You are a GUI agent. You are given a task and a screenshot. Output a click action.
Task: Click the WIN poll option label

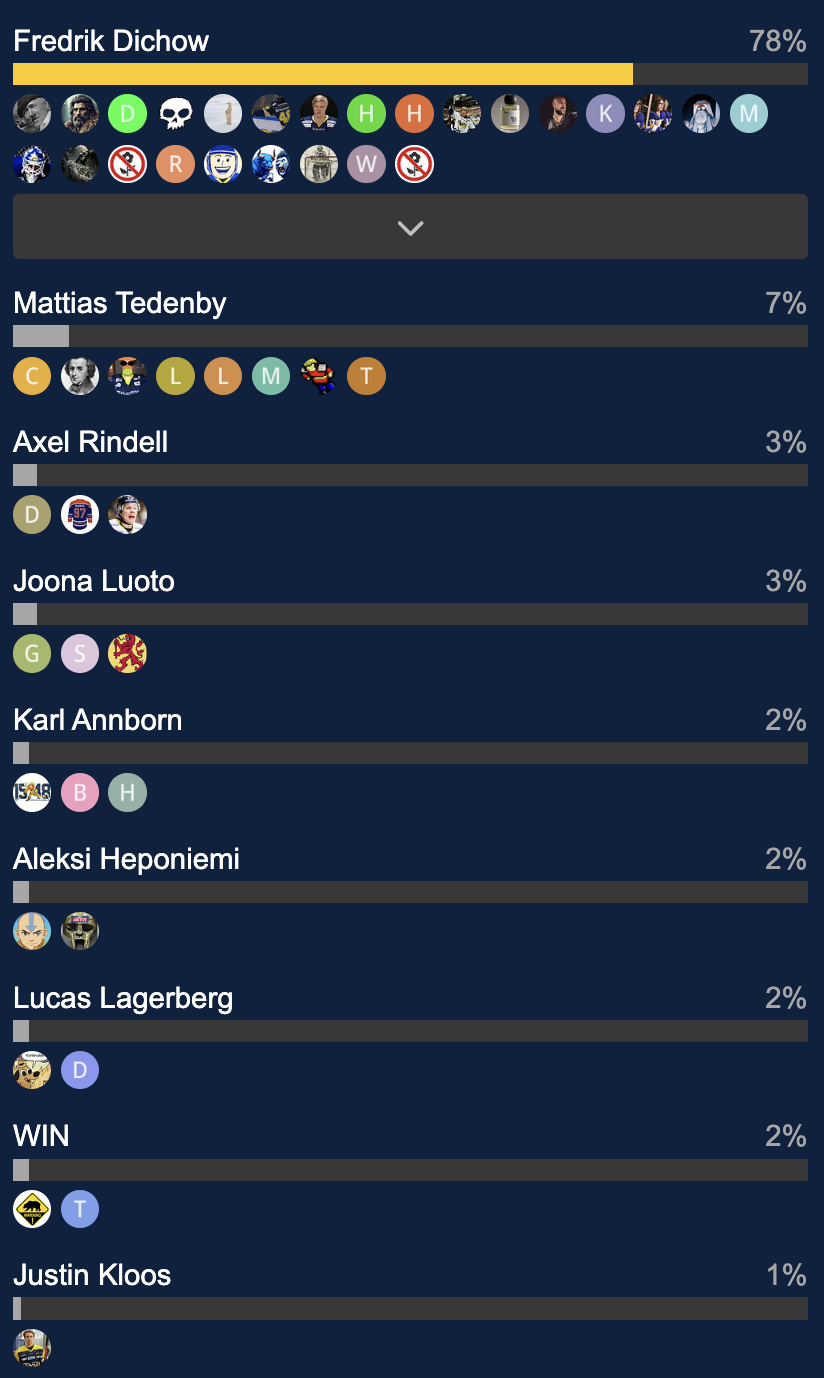(x=41, y=1136)
